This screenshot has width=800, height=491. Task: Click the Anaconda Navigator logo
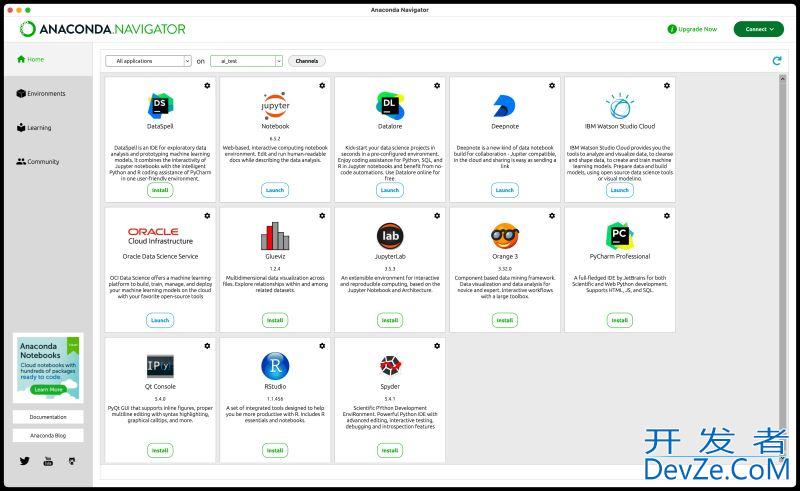tap(103, 29)
